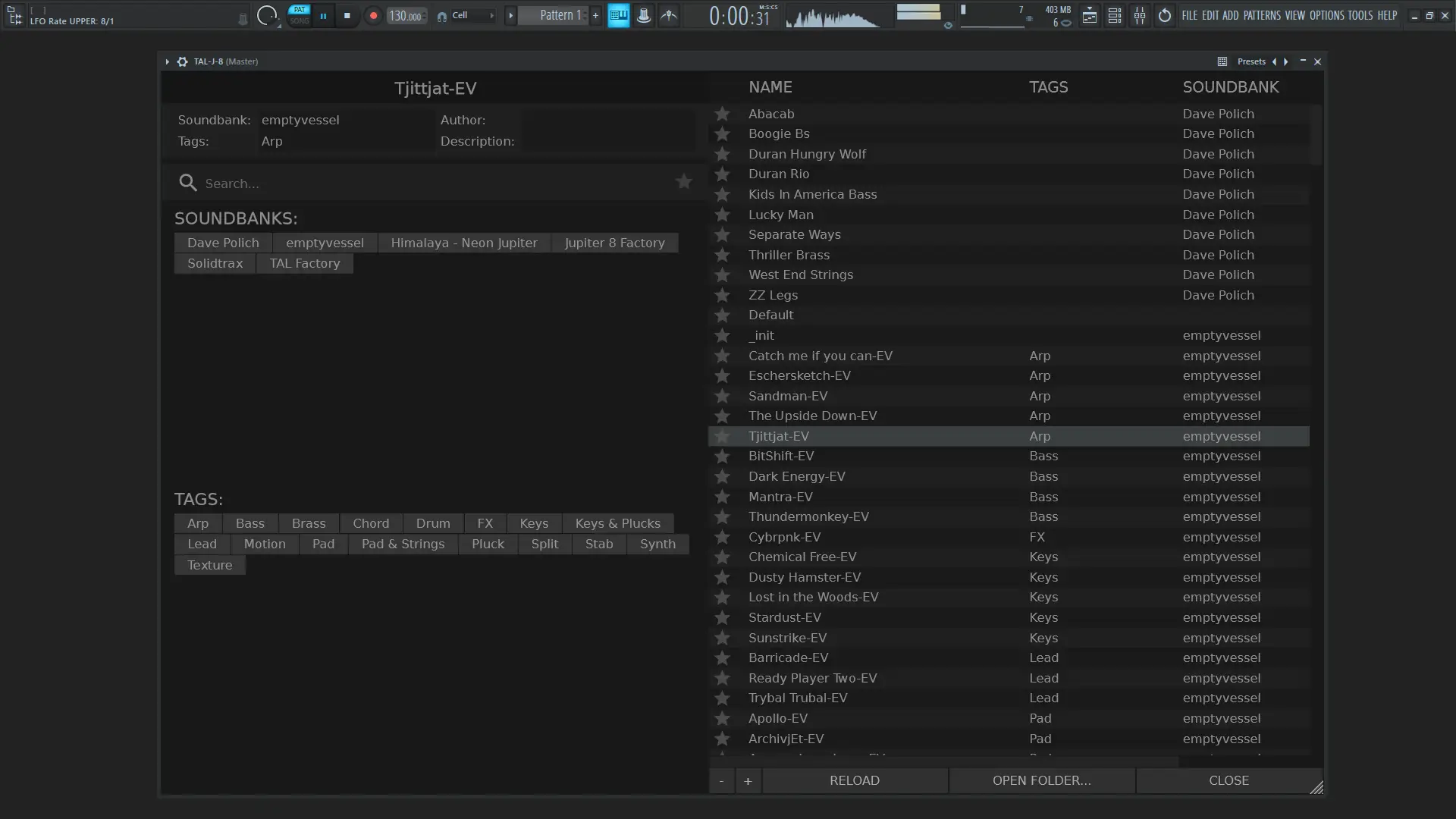The width and height of the screenshot is (1456, 819).
Task: Expand the plugin window menu arrow beside TAL-J-8
Action: pos(167,61)
